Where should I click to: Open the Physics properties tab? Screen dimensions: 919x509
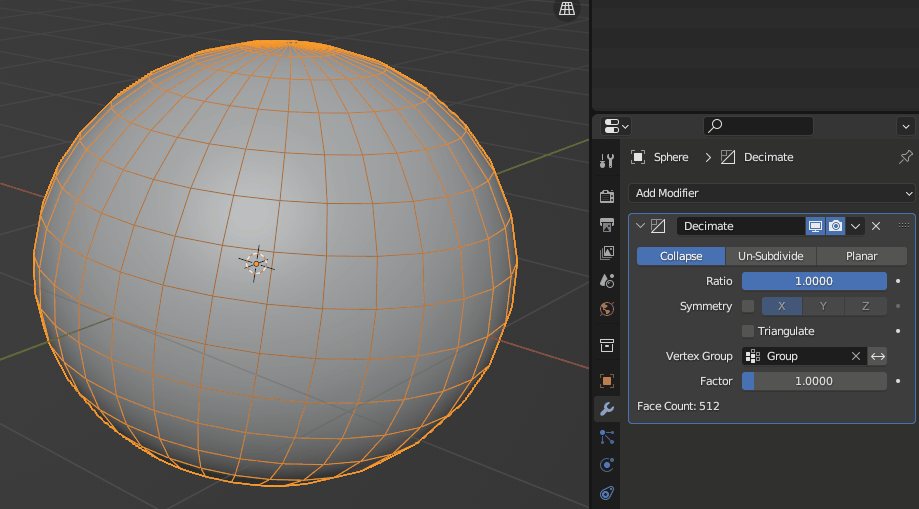coord(606,465)
